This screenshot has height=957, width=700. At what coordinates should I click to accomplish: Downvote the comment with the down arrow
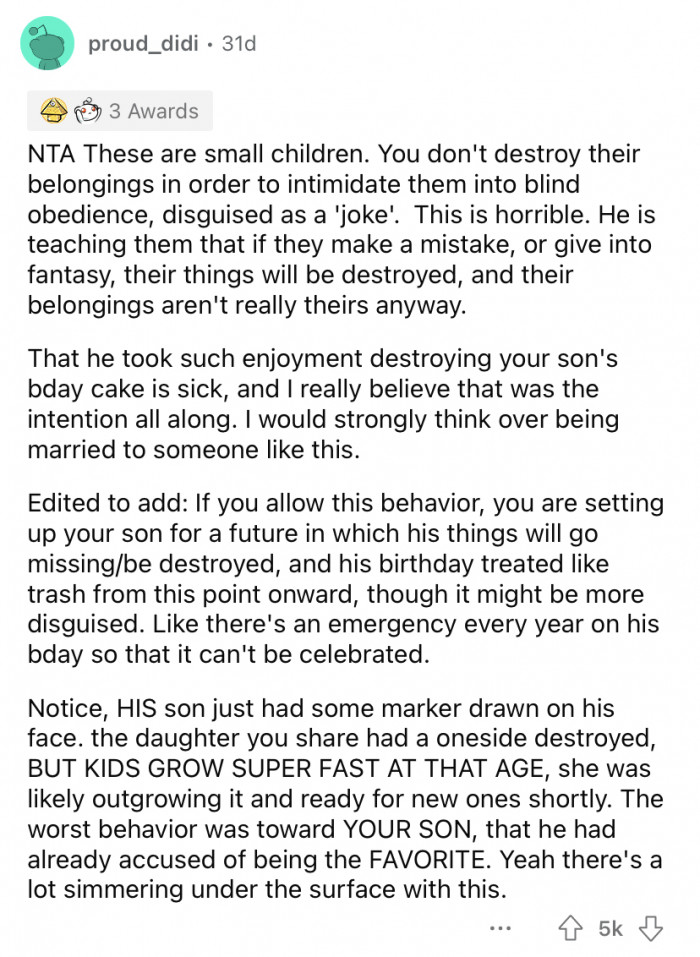pos(649,929)
